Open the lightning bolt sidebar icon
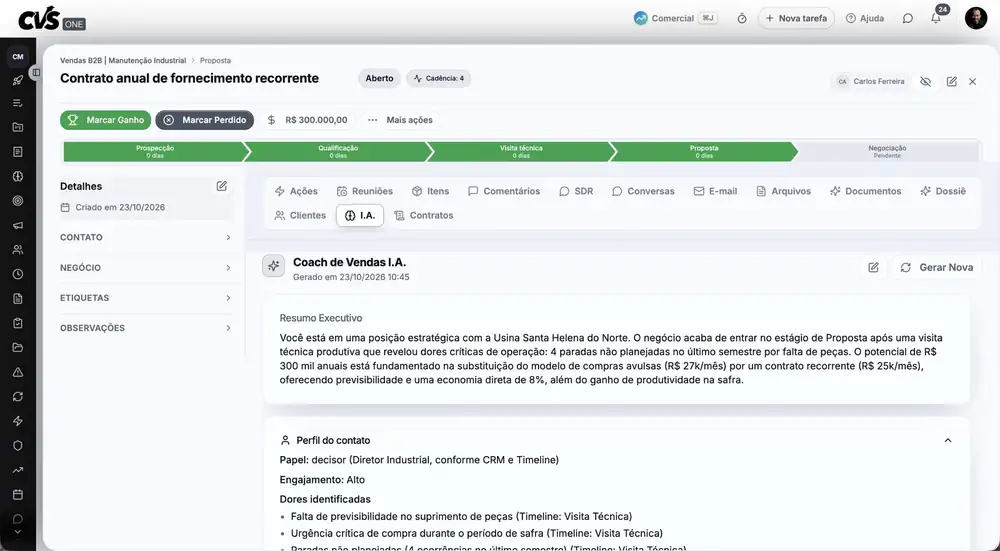 click(x=18, y=421)
